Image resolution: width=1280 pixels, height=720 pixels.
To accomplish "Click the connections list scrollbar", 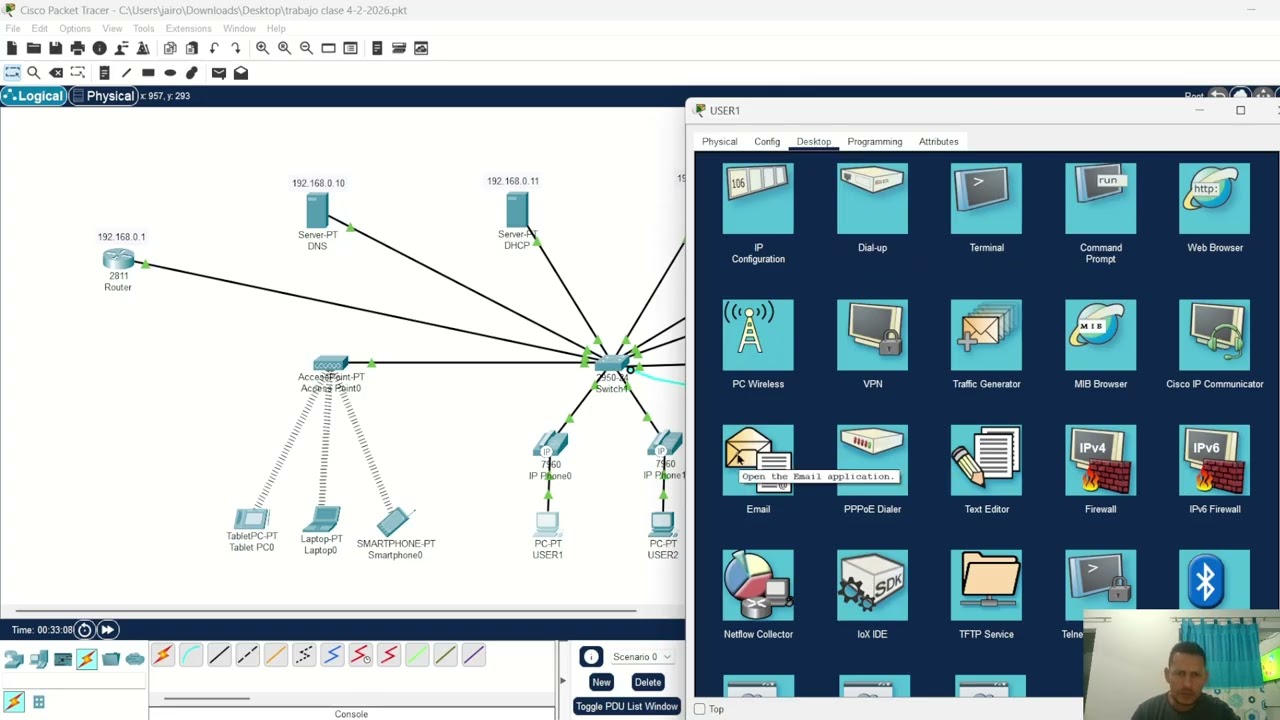I will point(207,699).
